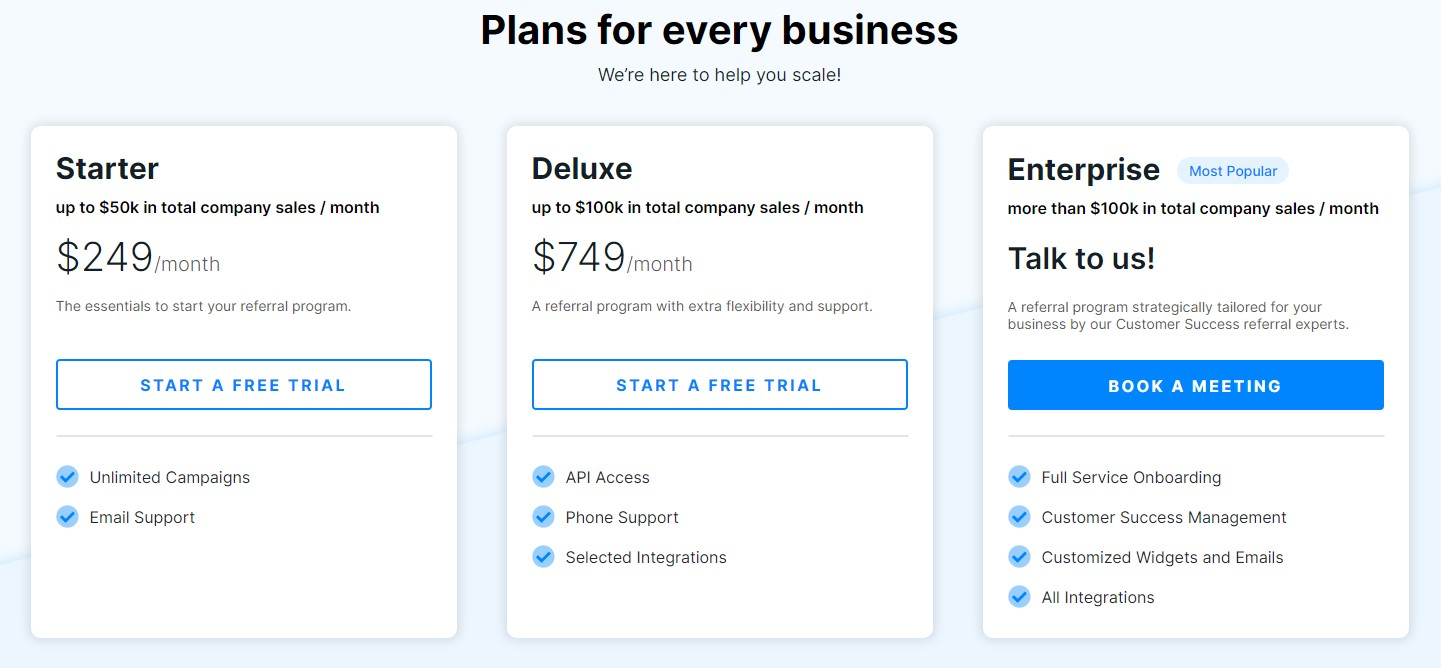Click checkmark beside Customer Success Management
1441x668 pixels.
coord(1019,516)
